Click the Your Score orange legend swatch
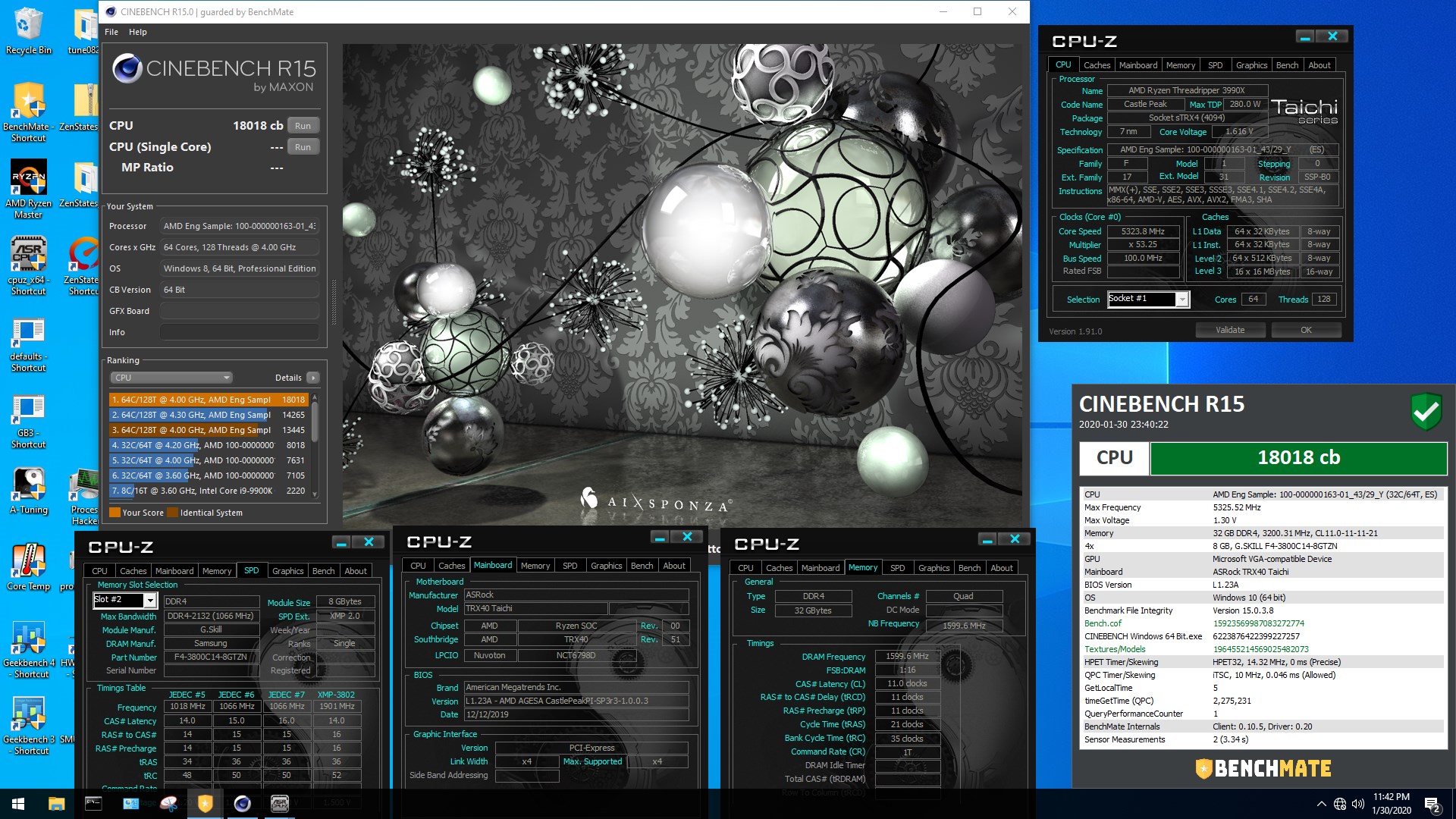The height and width of the screenshot is (819, 1456). point(115,513)
